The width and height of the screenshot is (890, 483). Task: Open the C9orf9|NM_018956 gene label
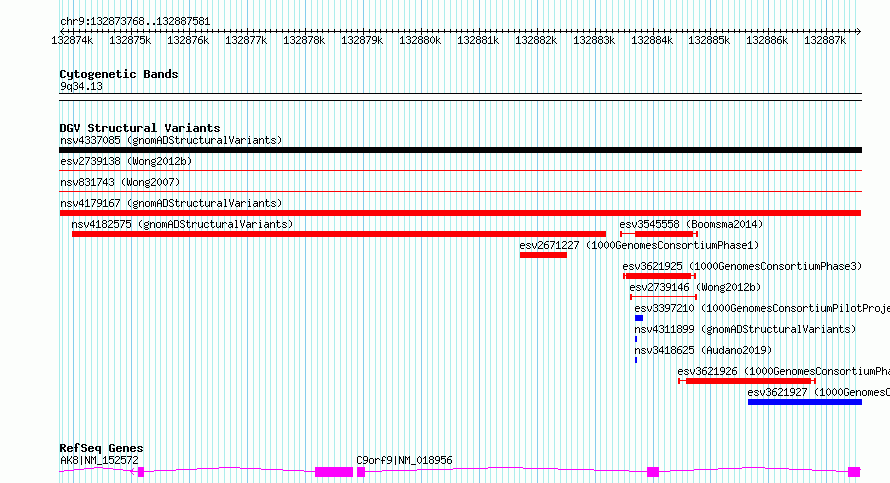pos(404,460)
